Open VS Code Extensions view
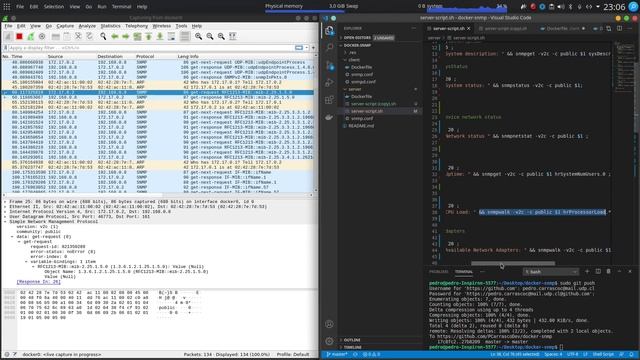Screen dimensions: 640x360 pyautogui.click(x=329, y=100)
